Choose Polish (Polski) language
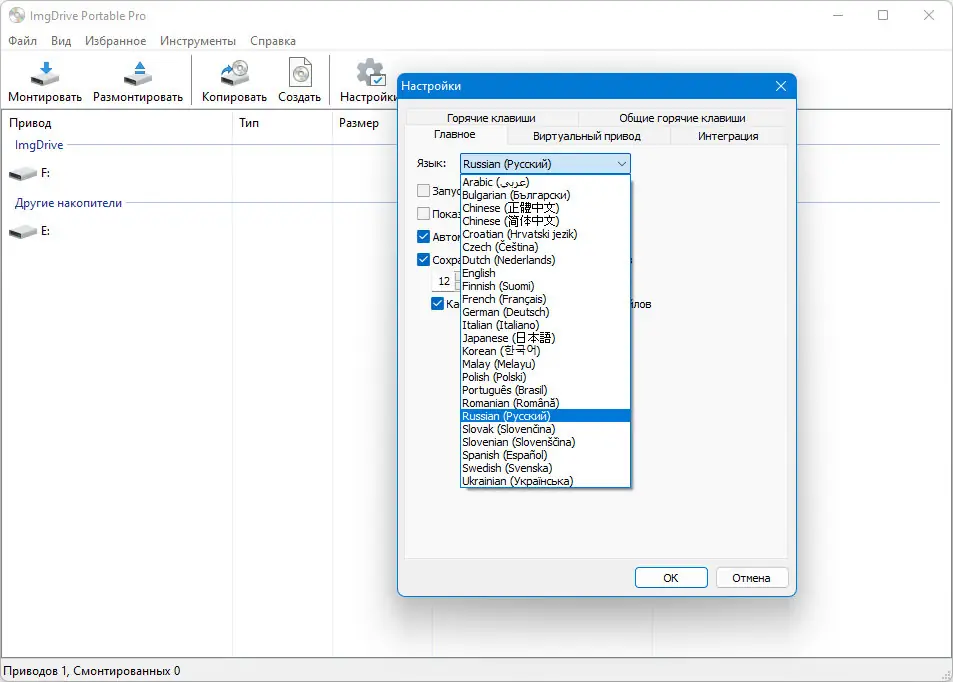Screen dimensions: 953x682 click(545, 377)
